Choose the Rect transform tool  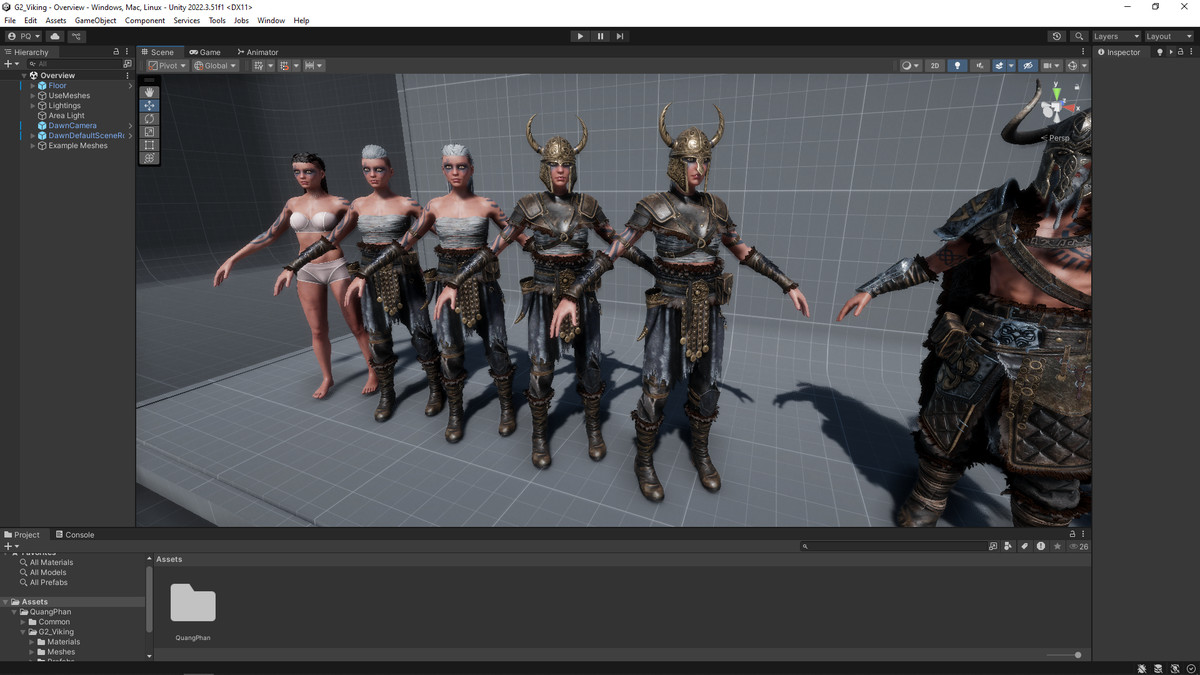(x=149, y=145)
